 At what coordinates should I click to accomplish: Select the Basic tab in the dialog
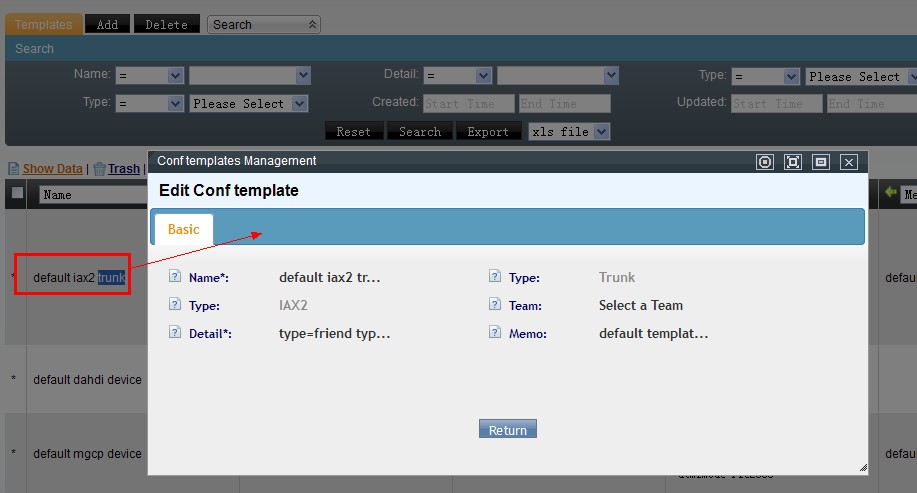(x=183, y=229)
